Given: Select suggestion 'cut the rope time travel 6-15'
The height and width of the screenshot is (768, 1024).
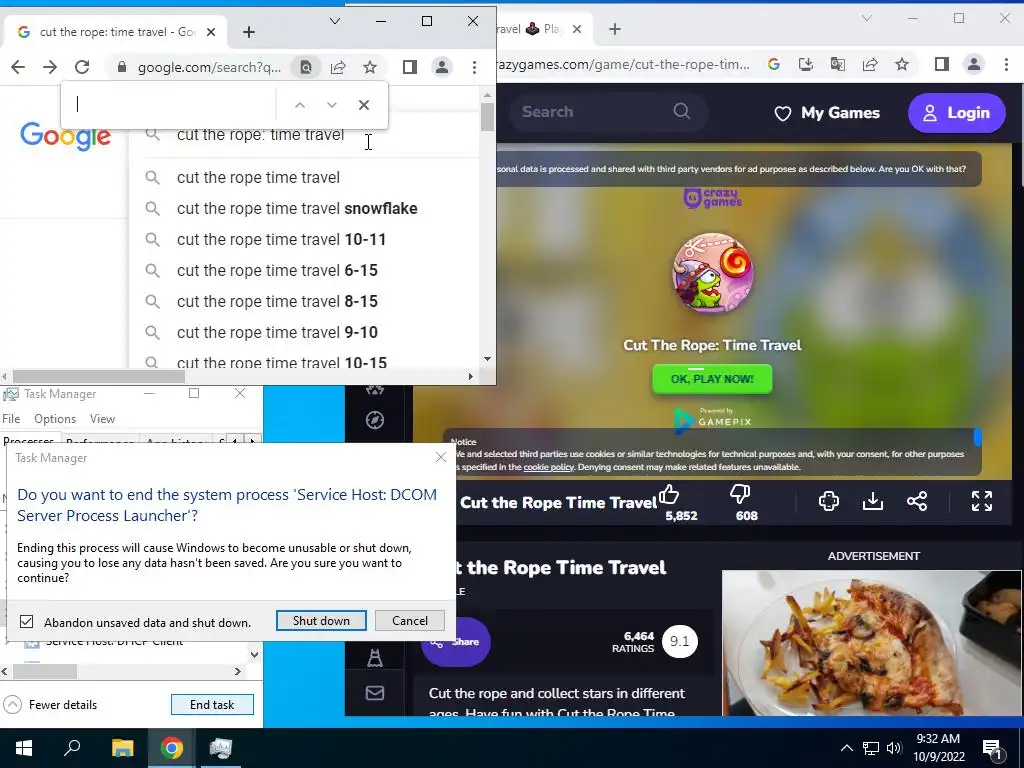Looking at the screenshot, I should (x=278, y=270).
